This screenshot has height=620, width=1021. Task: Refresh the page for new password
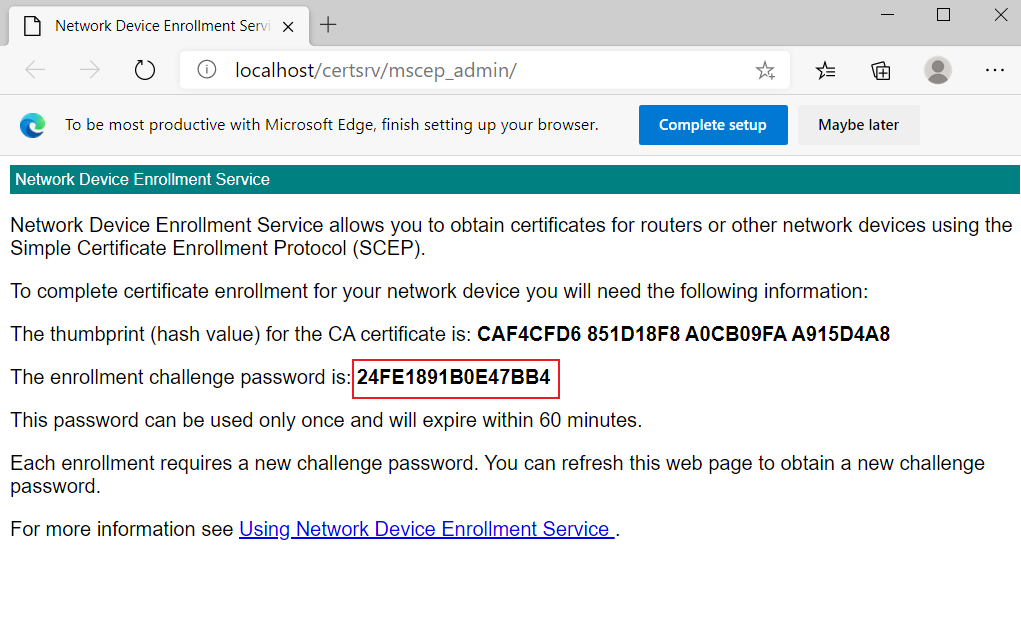coord(145,70)
